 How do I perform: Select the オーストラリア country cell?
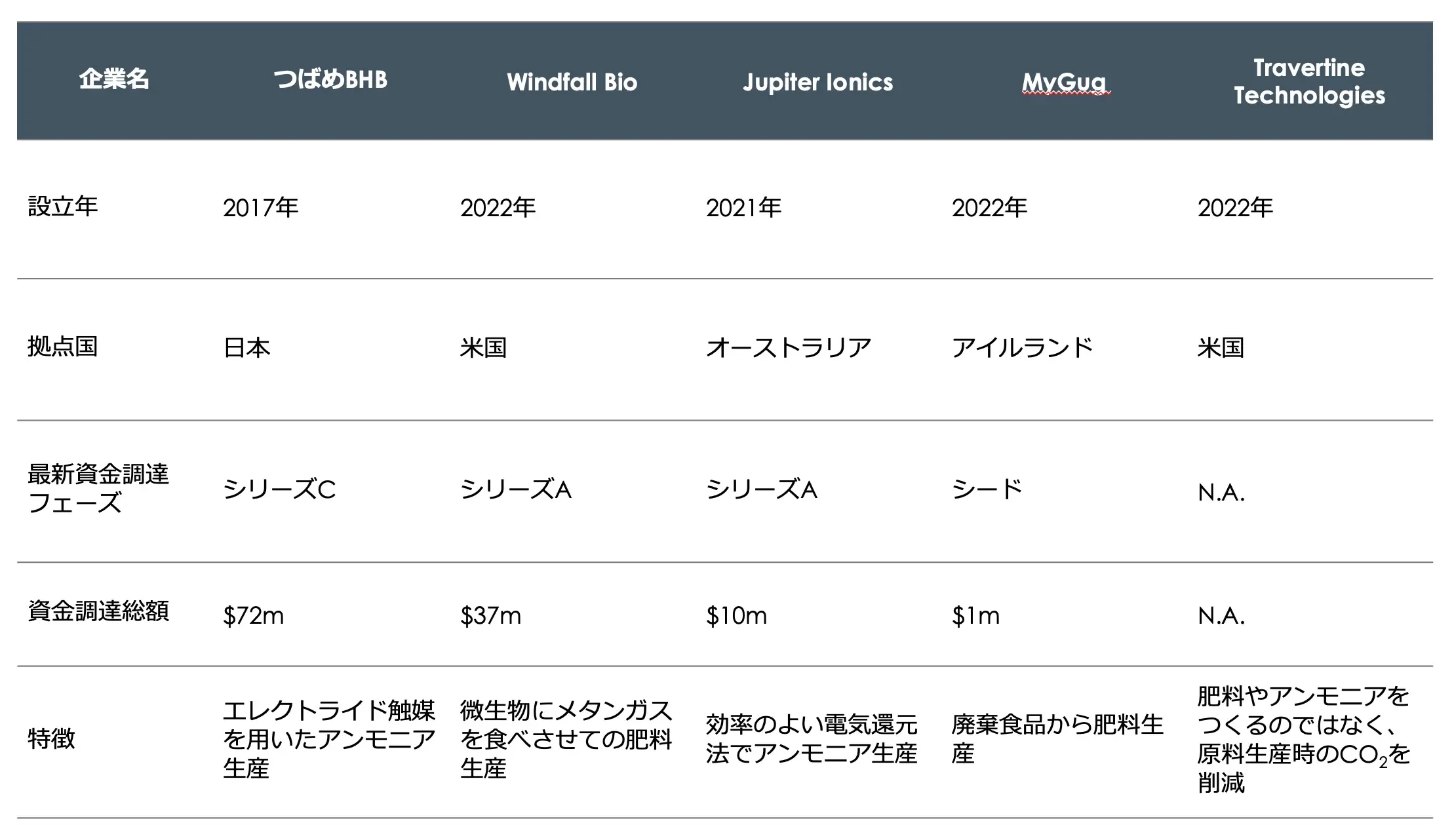(789, 347)
